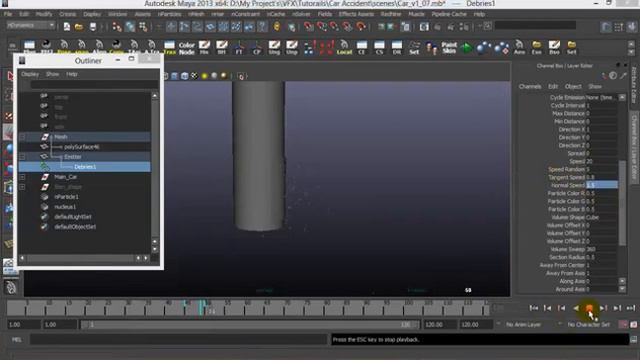Select nucleus1 in the Outliner

tap(65, 207)
